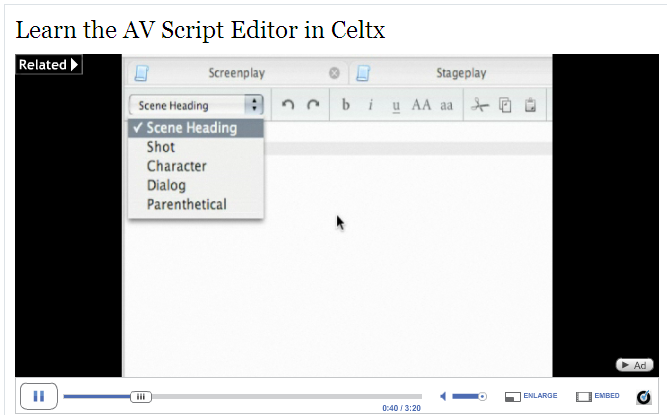Click the enlarge screen icon

513,396
